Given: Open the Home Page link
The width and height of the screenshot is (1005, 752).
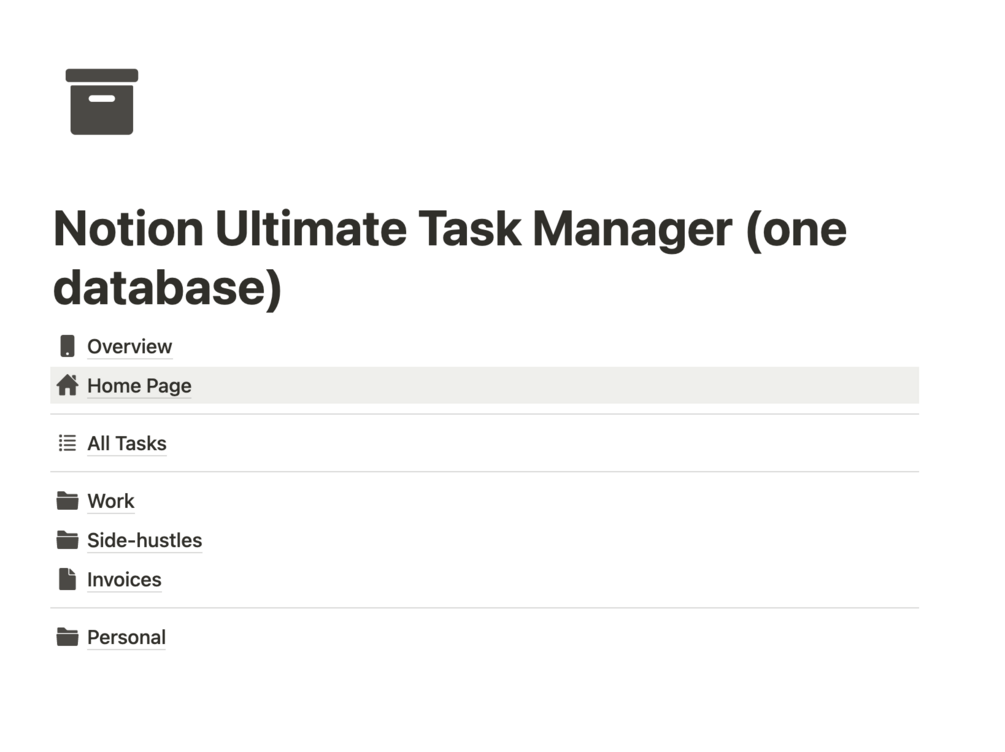Looking at the screenshot, I should click(139, 385).
